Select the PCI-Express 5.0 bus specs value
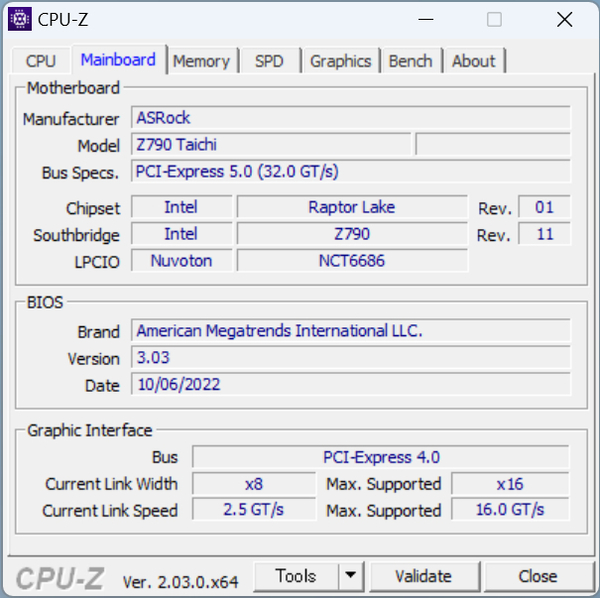Image resolution: width=600 pixels, height=598 pixels. coord(351,171)
